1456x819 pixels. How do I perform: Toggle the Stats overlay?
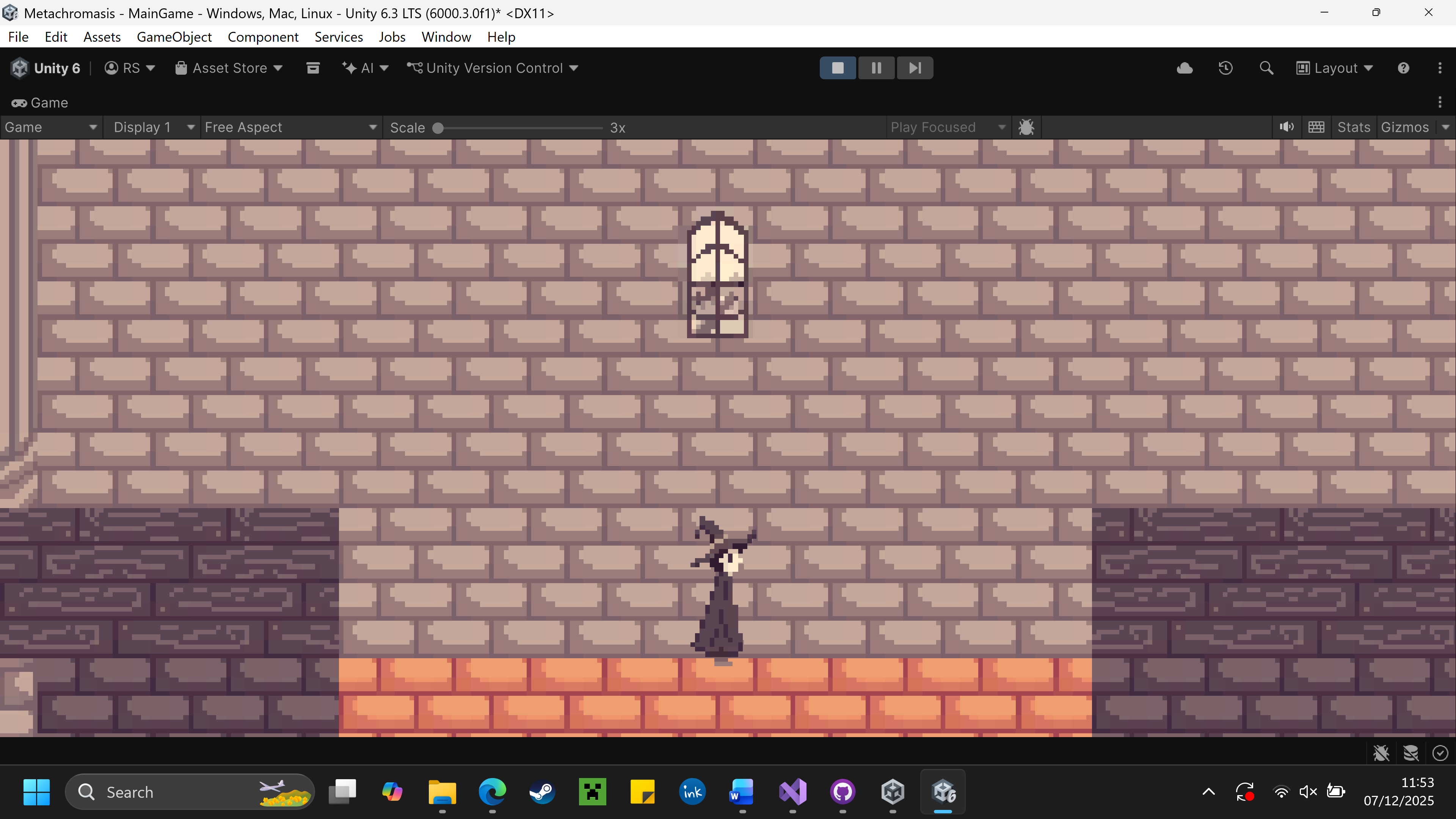tap(1353, 127)
